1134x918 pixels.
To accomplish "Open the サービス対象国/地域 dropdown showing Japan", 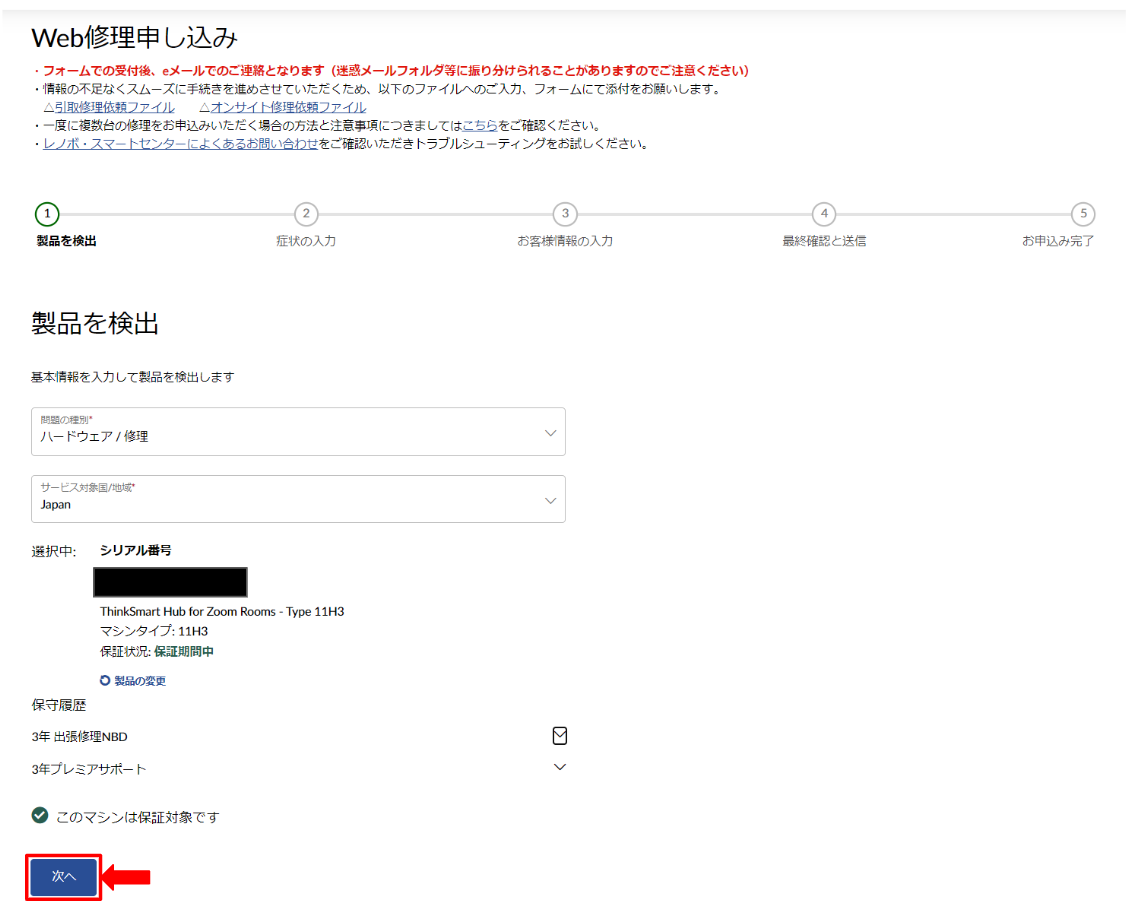I will (298, 499).
